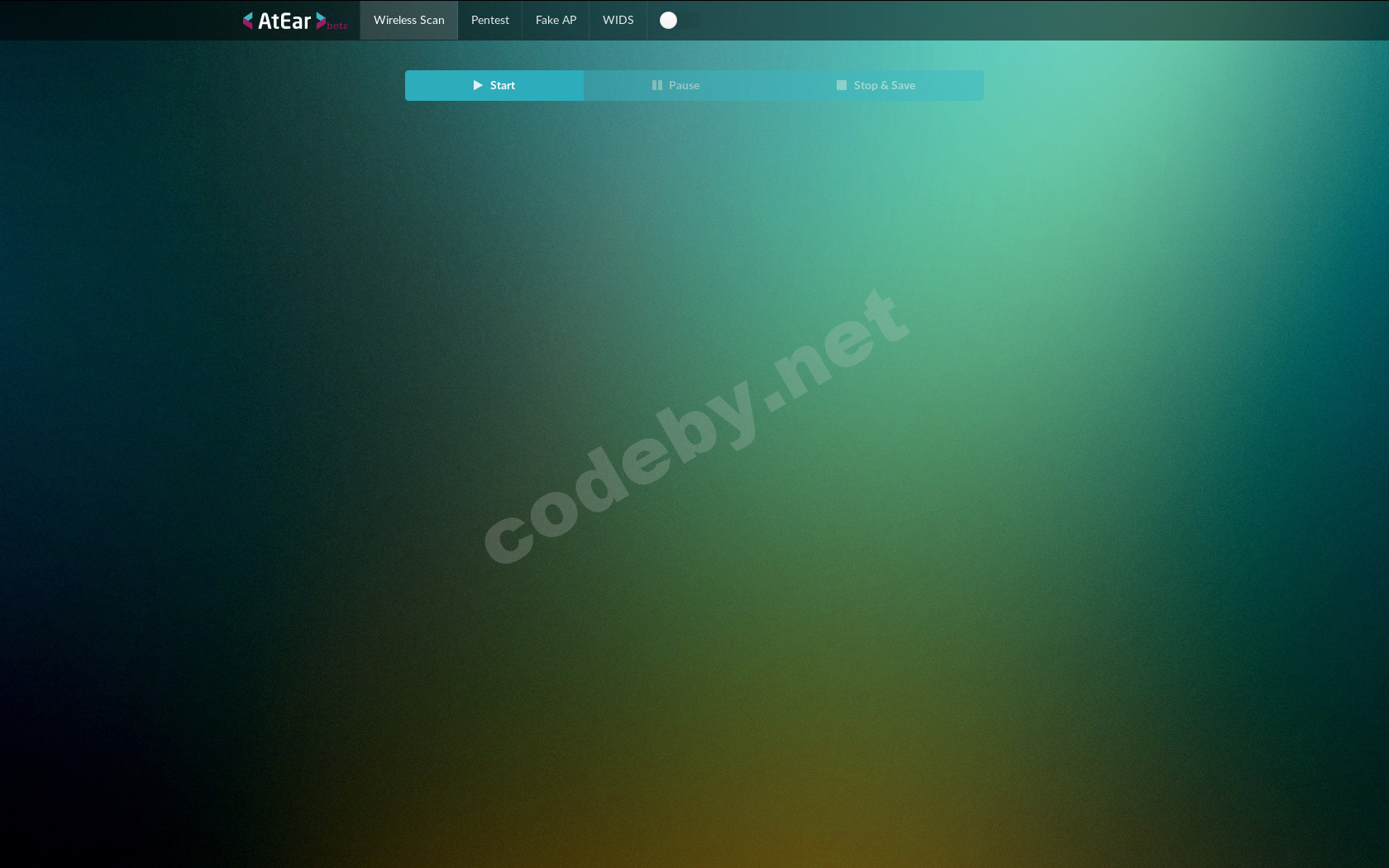Click Stop & Save to end the scan
The image size is (1389, 868).
click(883, 84)
